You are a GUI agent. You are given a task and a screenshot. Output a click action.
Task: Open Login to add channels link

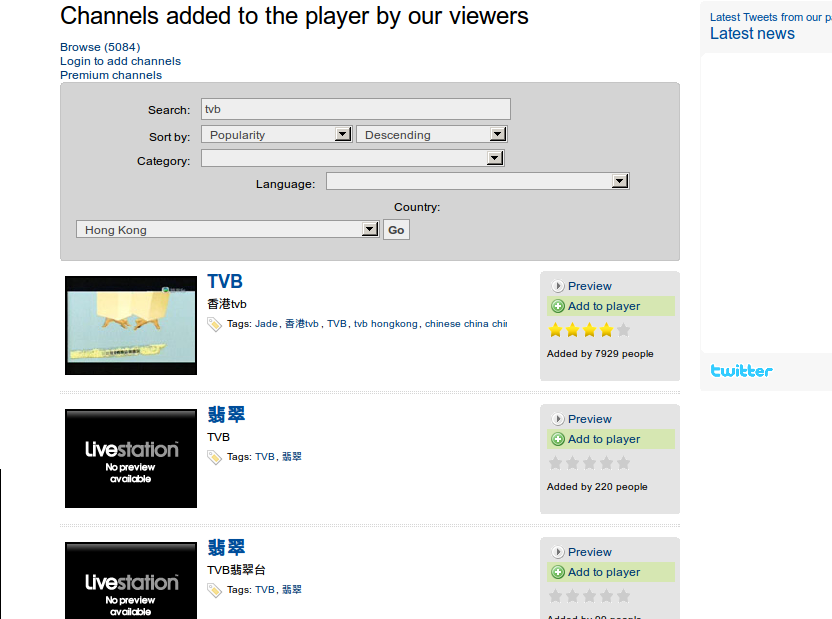[x=120, y=61]
